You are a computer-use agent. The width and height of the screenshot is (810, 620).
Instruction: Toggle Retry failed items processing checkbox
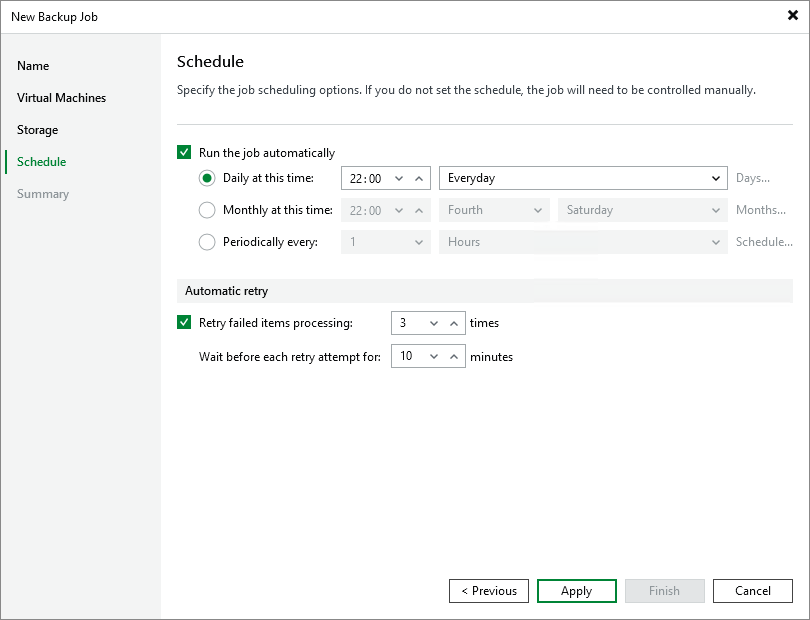tap(184, 322)
